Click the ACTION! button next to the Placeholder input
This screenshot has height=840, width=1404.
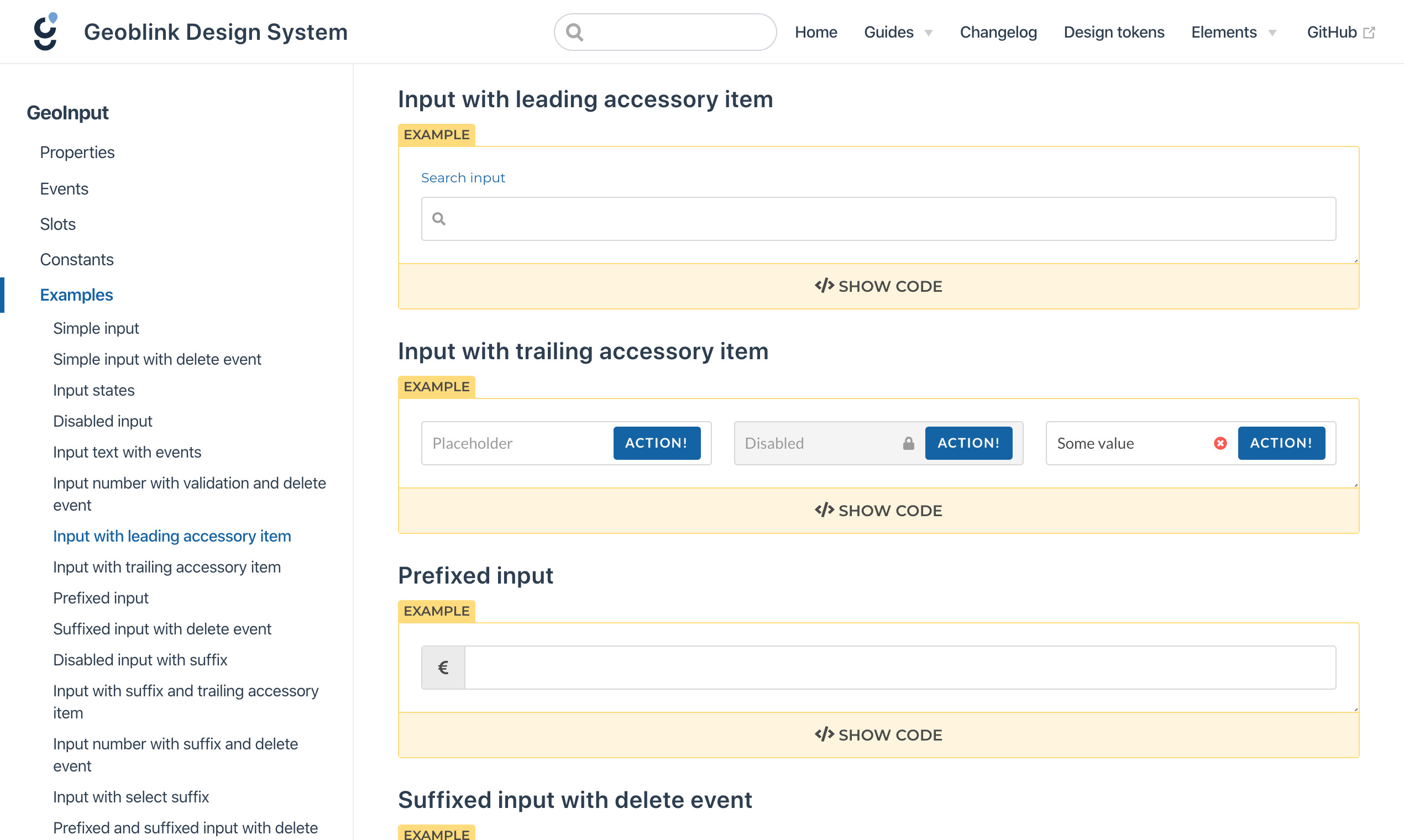pos(657,443)
